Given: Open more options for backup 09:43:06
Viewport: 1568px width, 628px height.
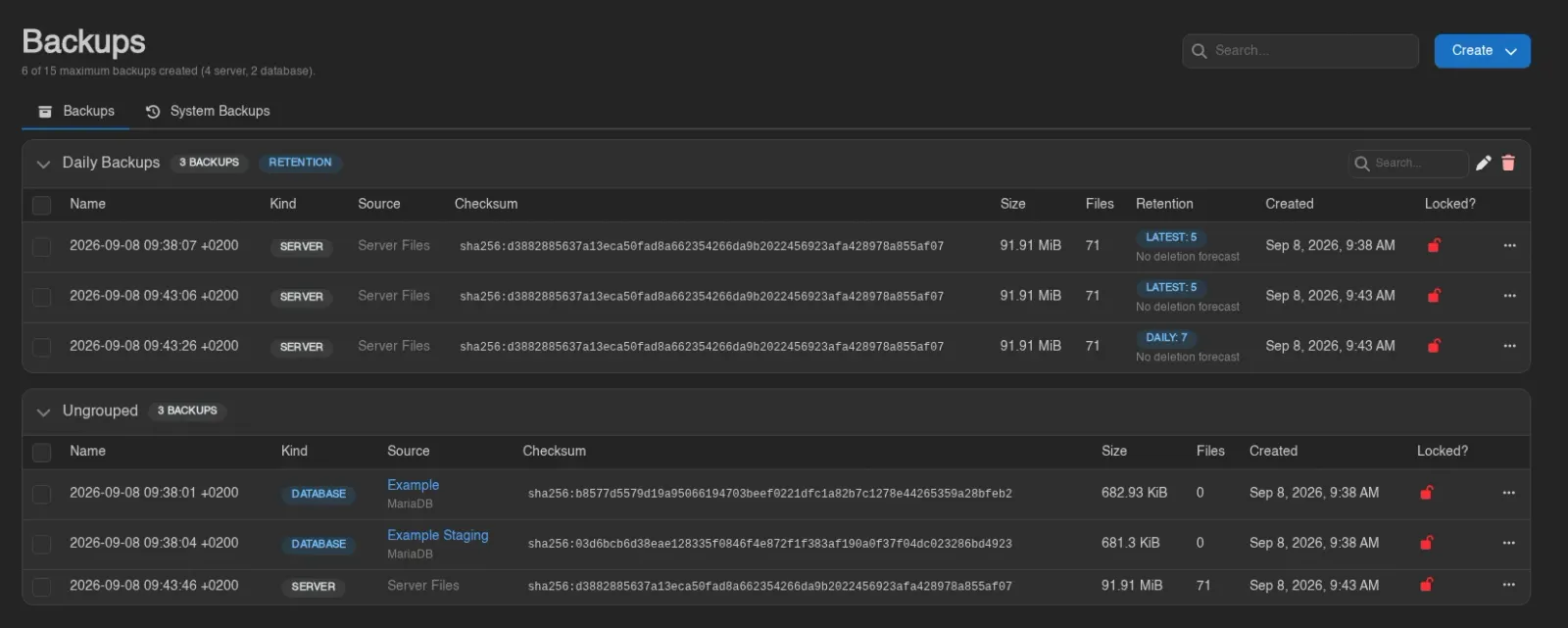Looking at the screenshot, I should (x=1509, y=296).
